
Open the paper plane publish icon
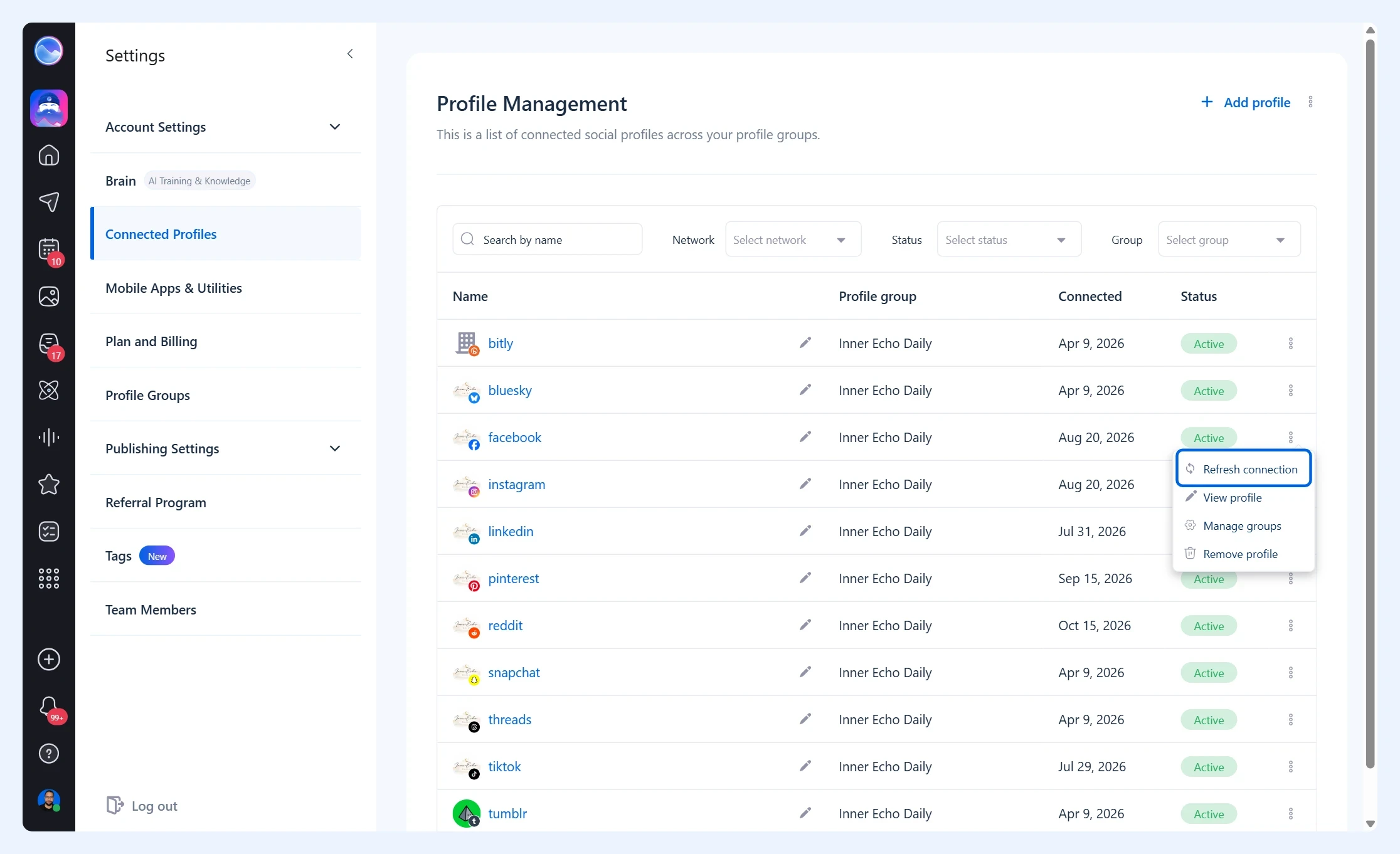tap(49, 202)
